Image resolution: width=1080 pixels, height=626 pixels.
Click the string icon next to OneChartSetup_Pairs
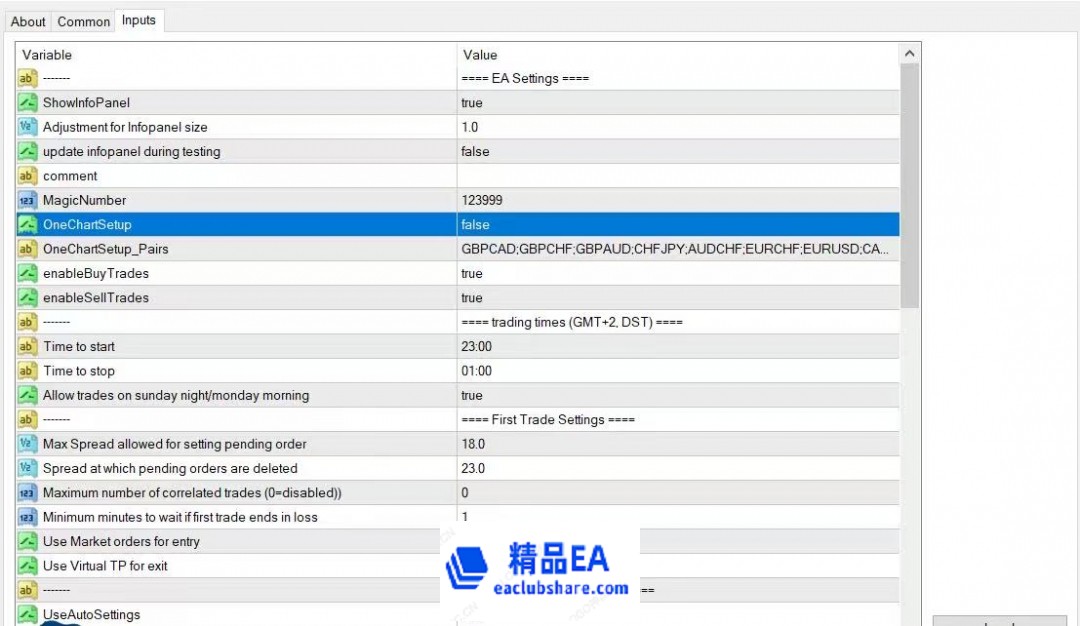(28, 249)
